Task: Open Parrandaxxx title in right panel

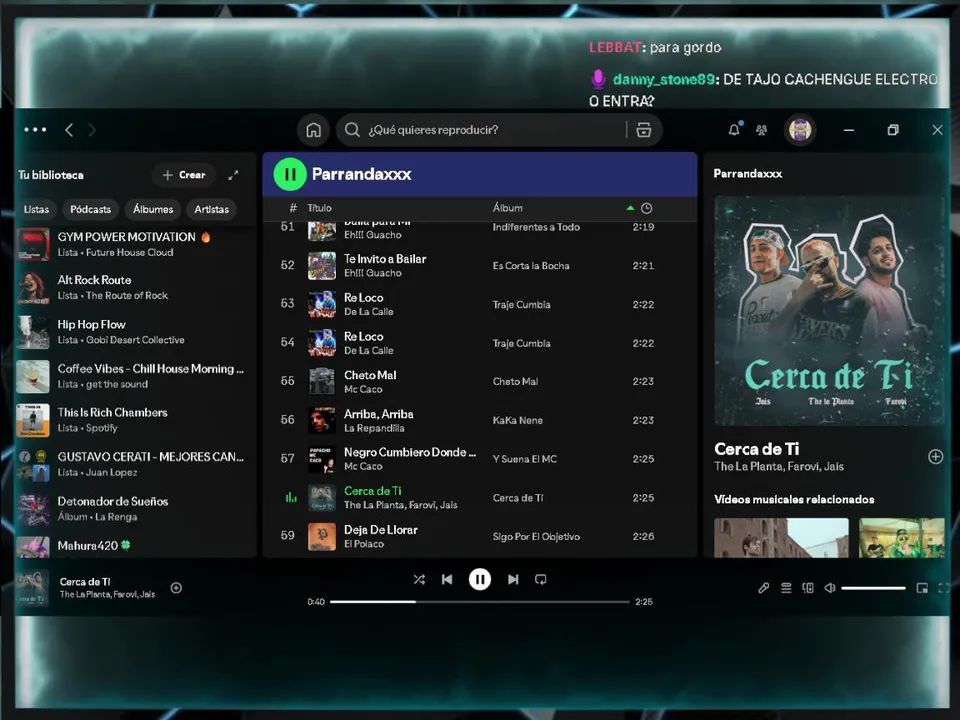Action: (748, 174)
